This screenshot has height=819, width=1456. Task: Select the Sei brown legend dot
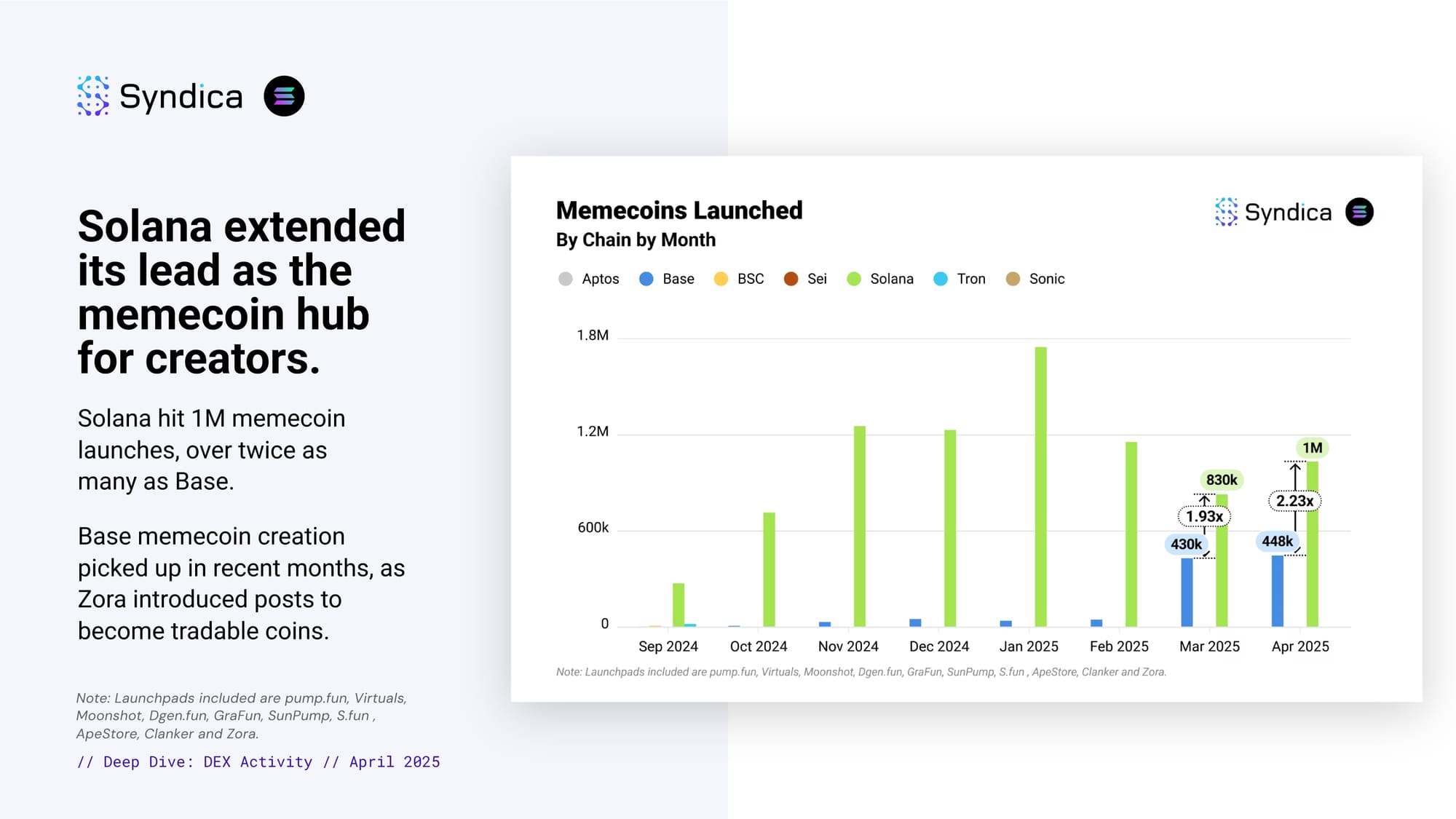pyautogui.click(x=791, y=279)
